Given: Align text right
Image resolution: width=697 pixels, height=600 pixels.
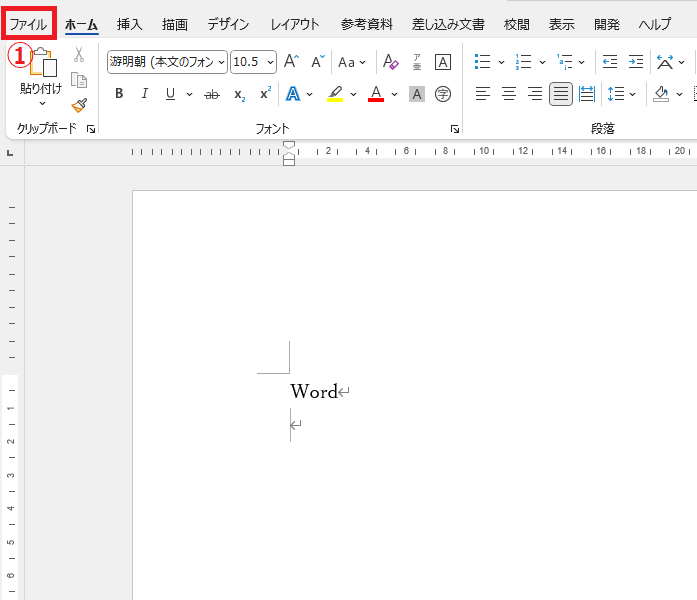Looking at the screenshot, I should pos(535,94).
